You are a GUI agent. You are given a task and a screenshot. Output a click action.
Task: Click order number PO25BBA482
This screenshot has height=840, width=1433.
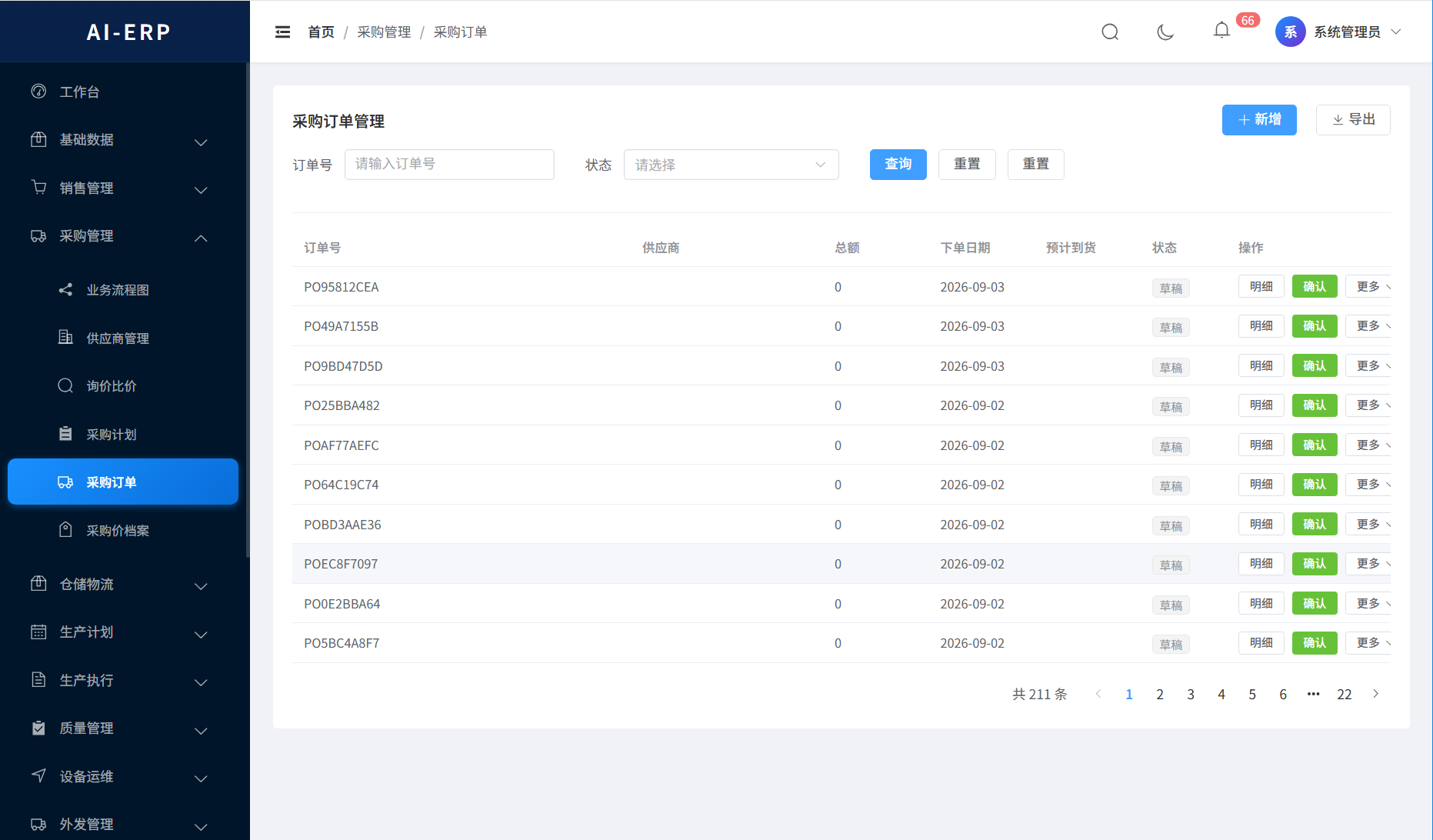pyautogui.click(x=342, y=405)
